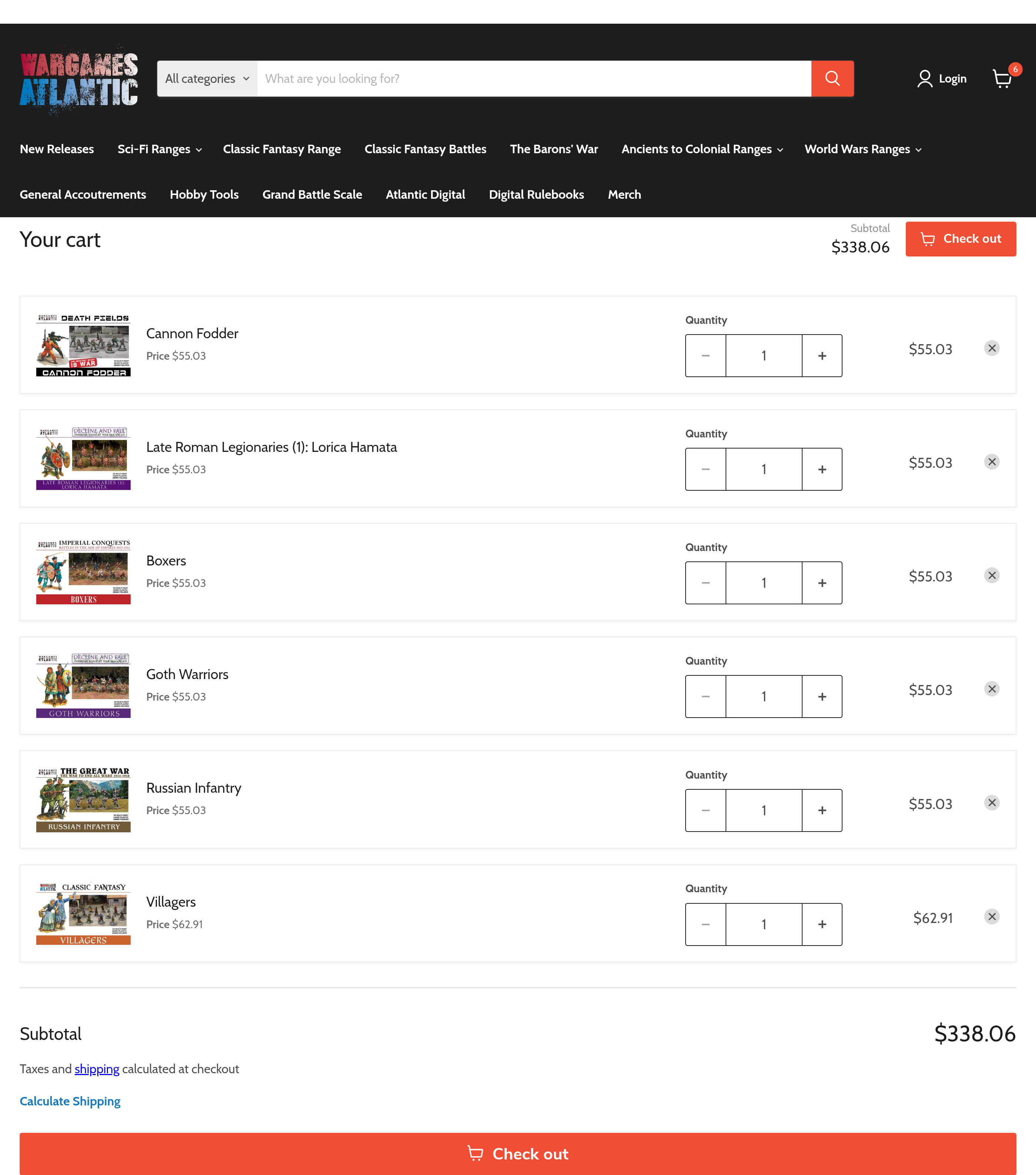Click the Login link
The width and height of the screenshot is (1036, 1175).
coord(952,79)
